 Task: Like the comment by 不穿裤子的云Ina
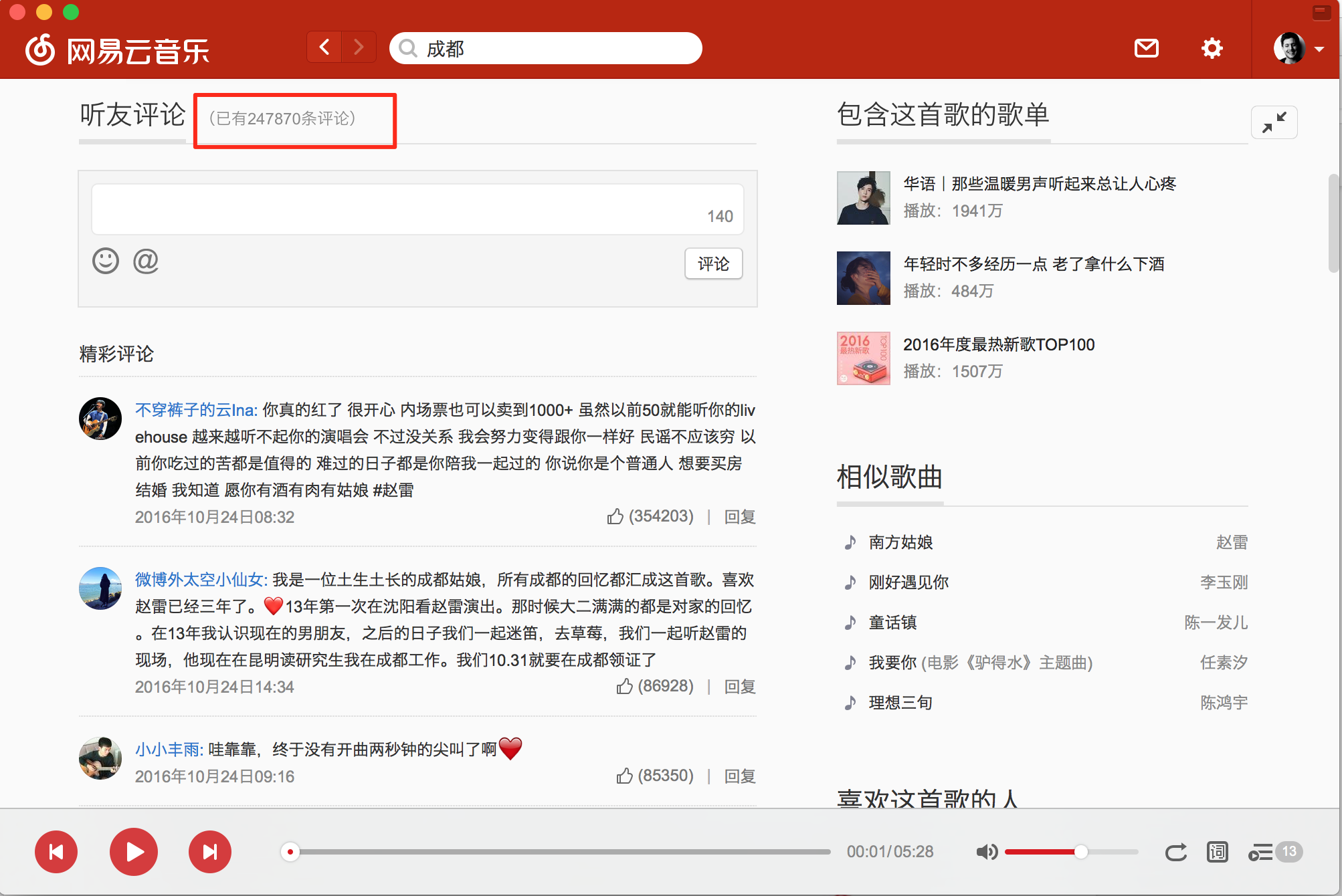[x=615, y=516]
